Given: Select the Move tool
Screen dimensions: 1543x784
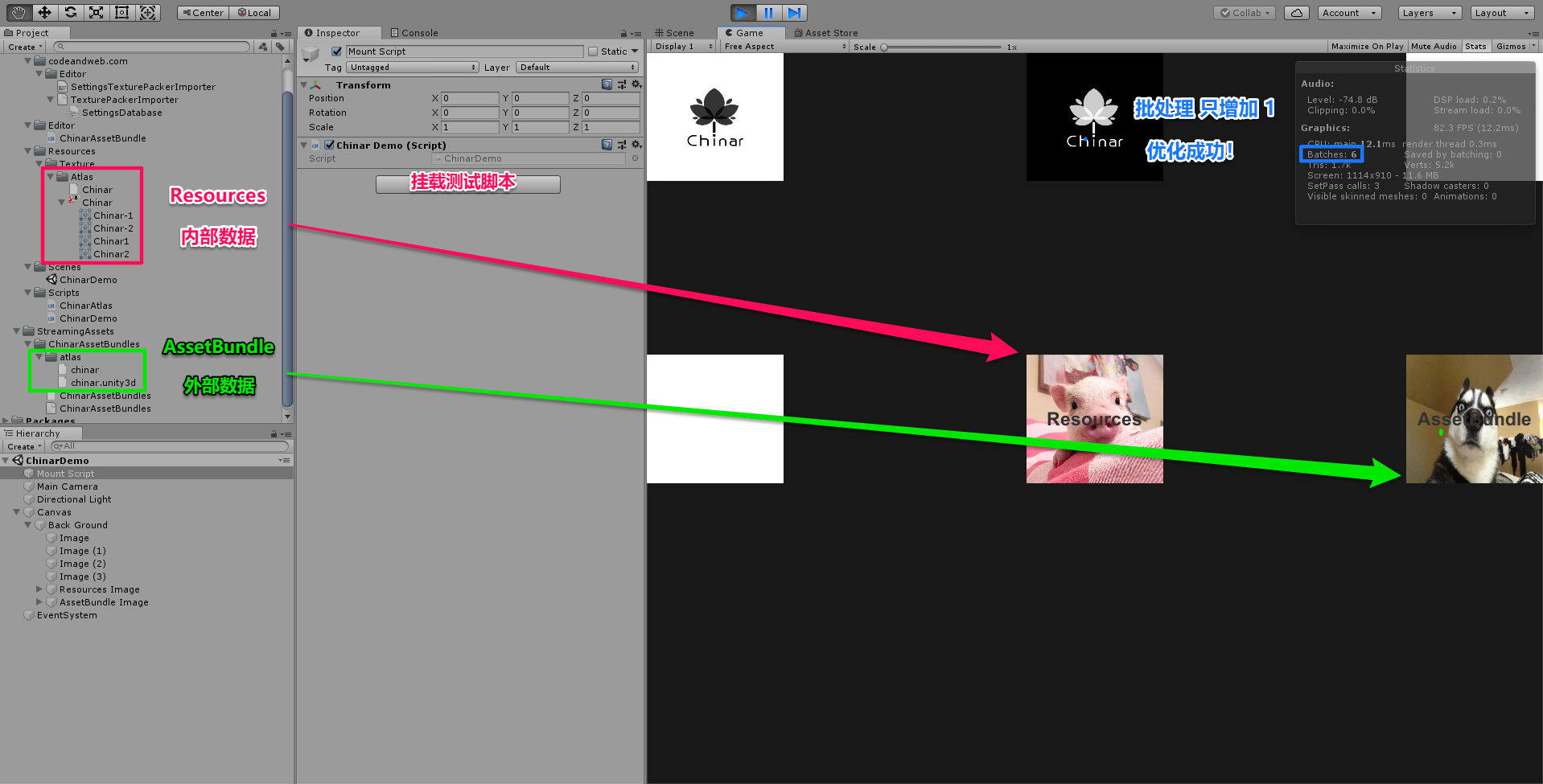Looking at the screenshot, I should pos(44,12).
